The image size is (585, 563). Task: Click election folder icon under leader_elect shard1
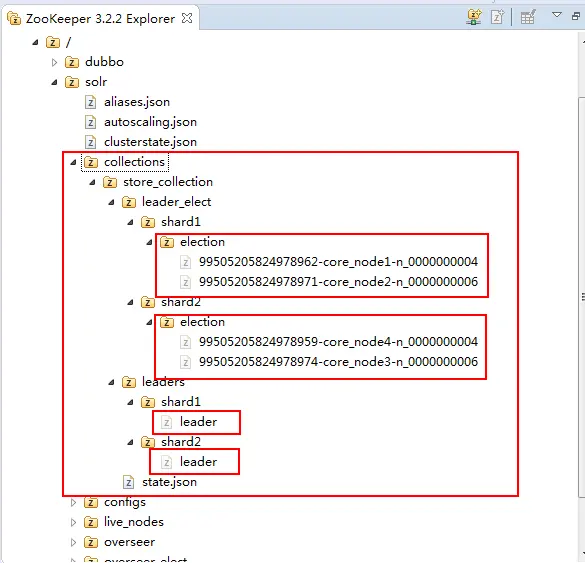click(167, 242)
